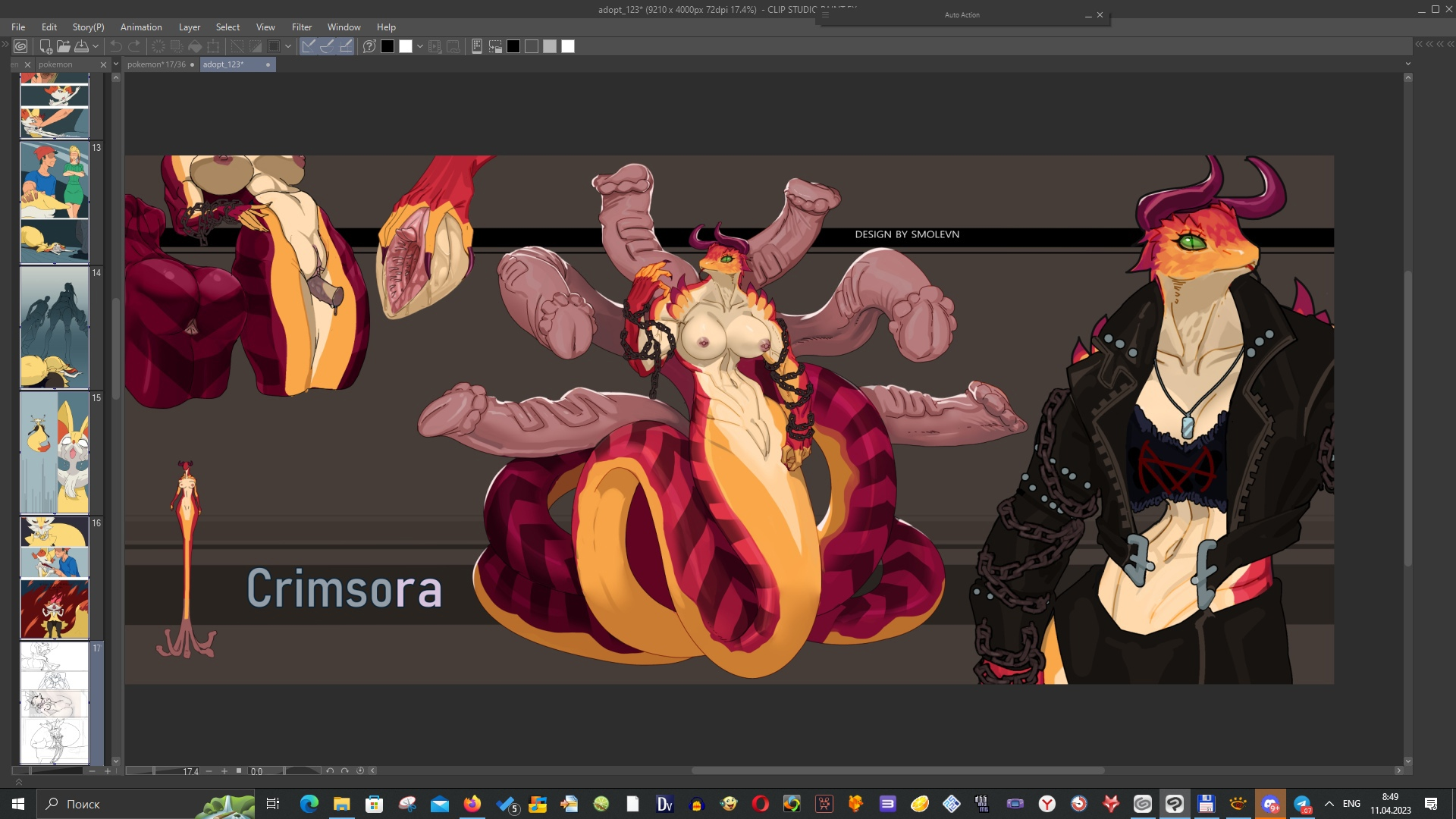Image resolution: width=1456 pixels, height=819 pixels.
Task: Click the Undo arrow in command bar
Action: tap(116, 46)
